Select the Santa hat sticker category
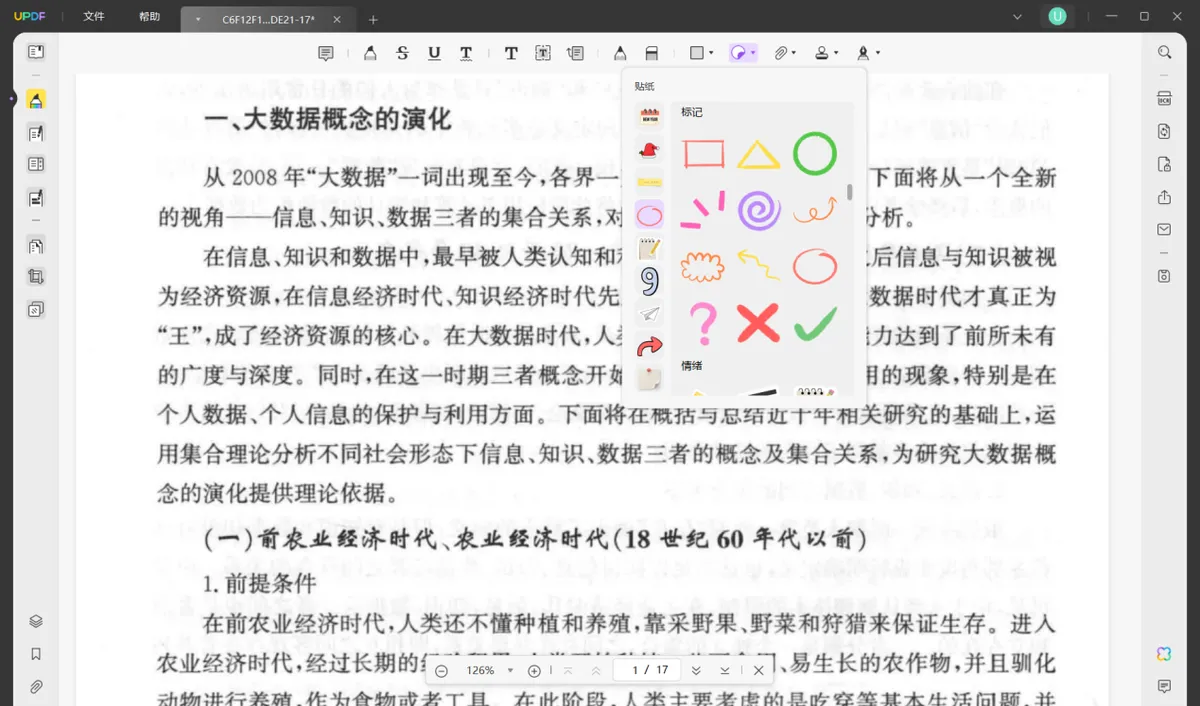The height and width of the screenshot is (706, 1200). (x=649, y=149)
